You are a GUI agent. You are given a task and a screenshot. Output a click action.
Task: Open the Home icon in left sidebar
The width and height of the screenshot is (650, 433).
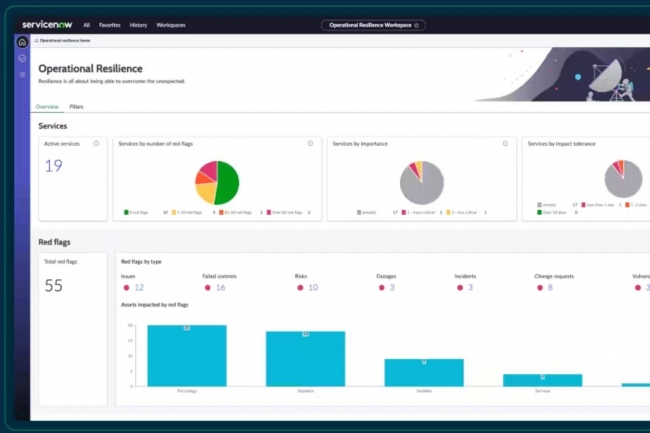(22, 42)
